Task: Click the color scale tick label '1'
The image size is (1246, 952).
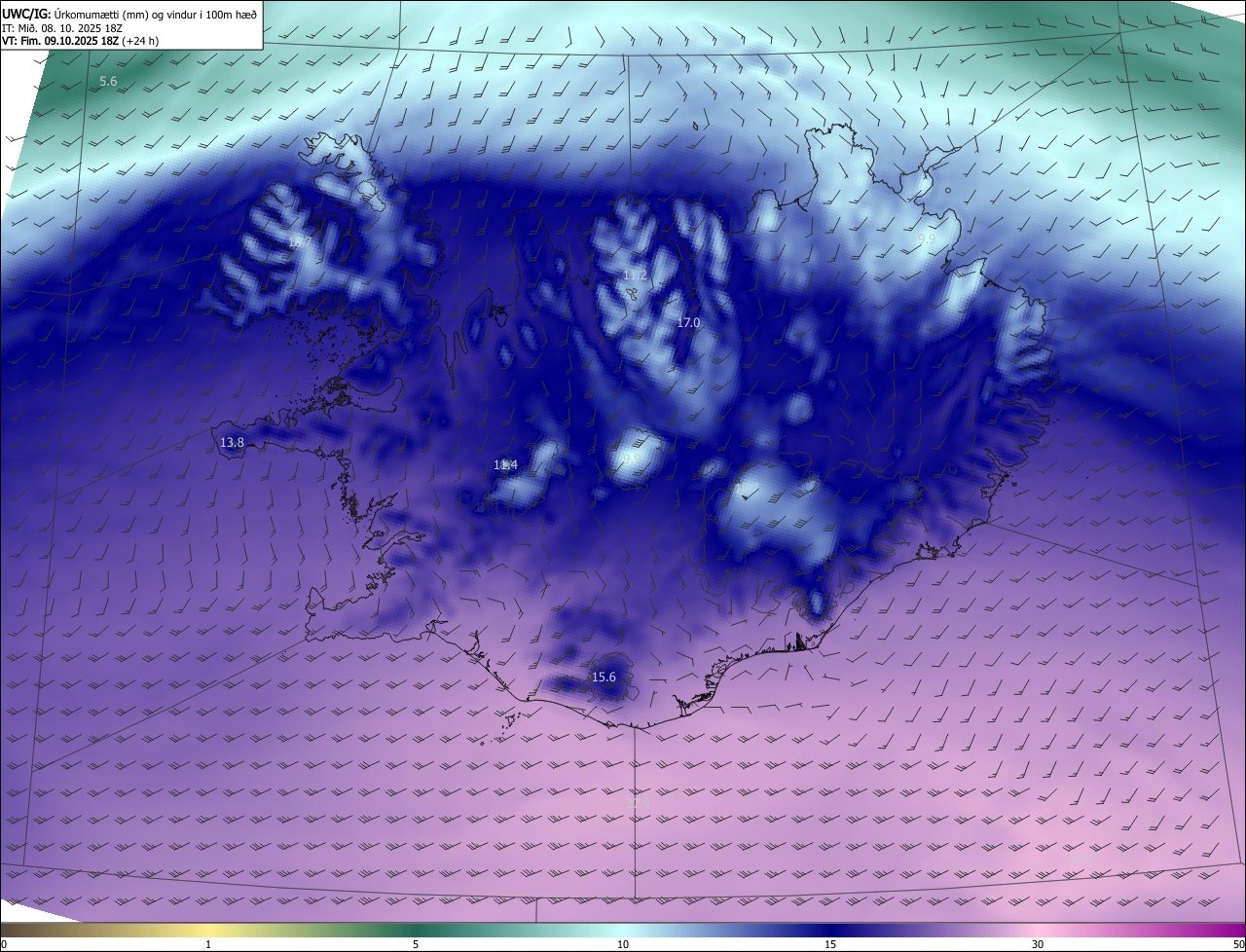Action: pos(208,944)
